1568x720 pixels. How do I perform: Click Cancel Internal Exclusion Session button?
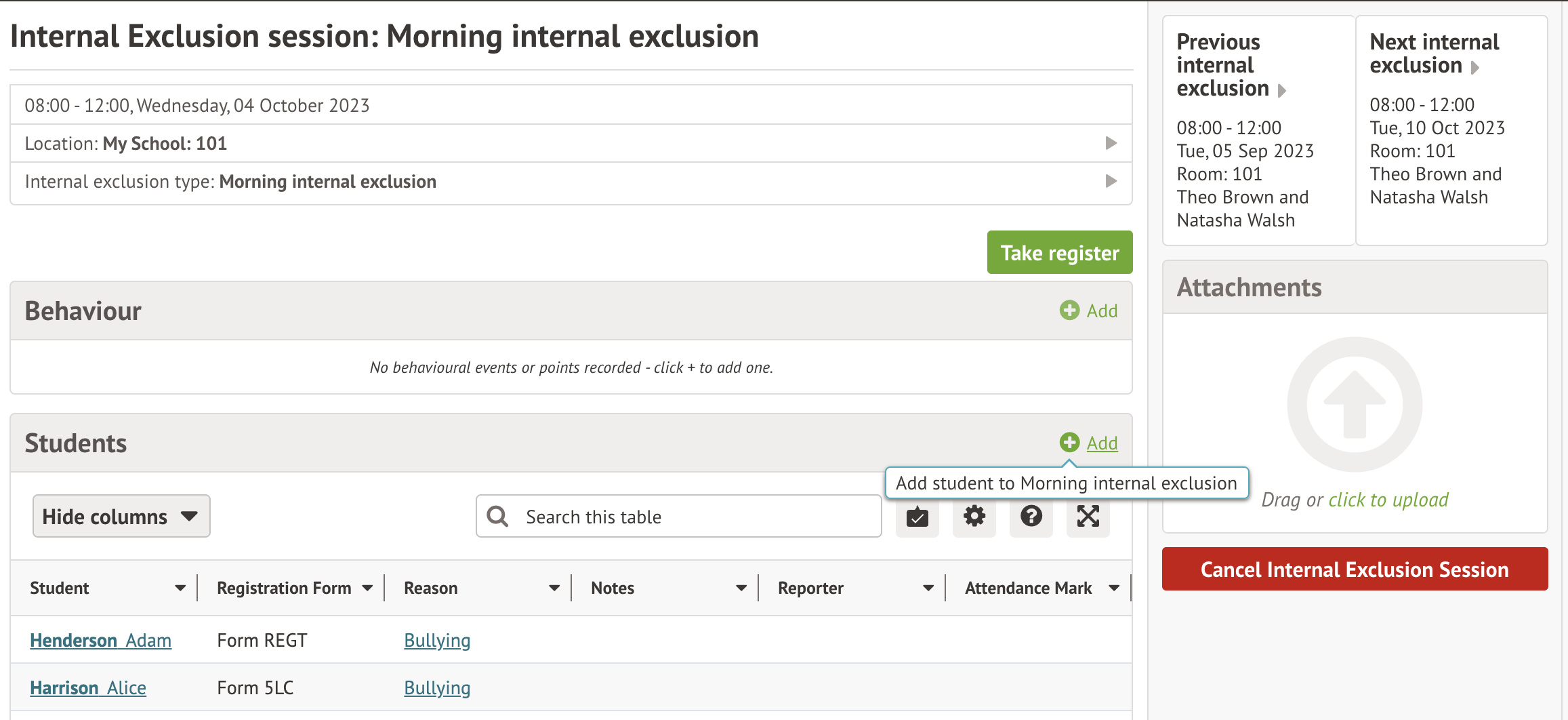click(x=1354, y=569)
